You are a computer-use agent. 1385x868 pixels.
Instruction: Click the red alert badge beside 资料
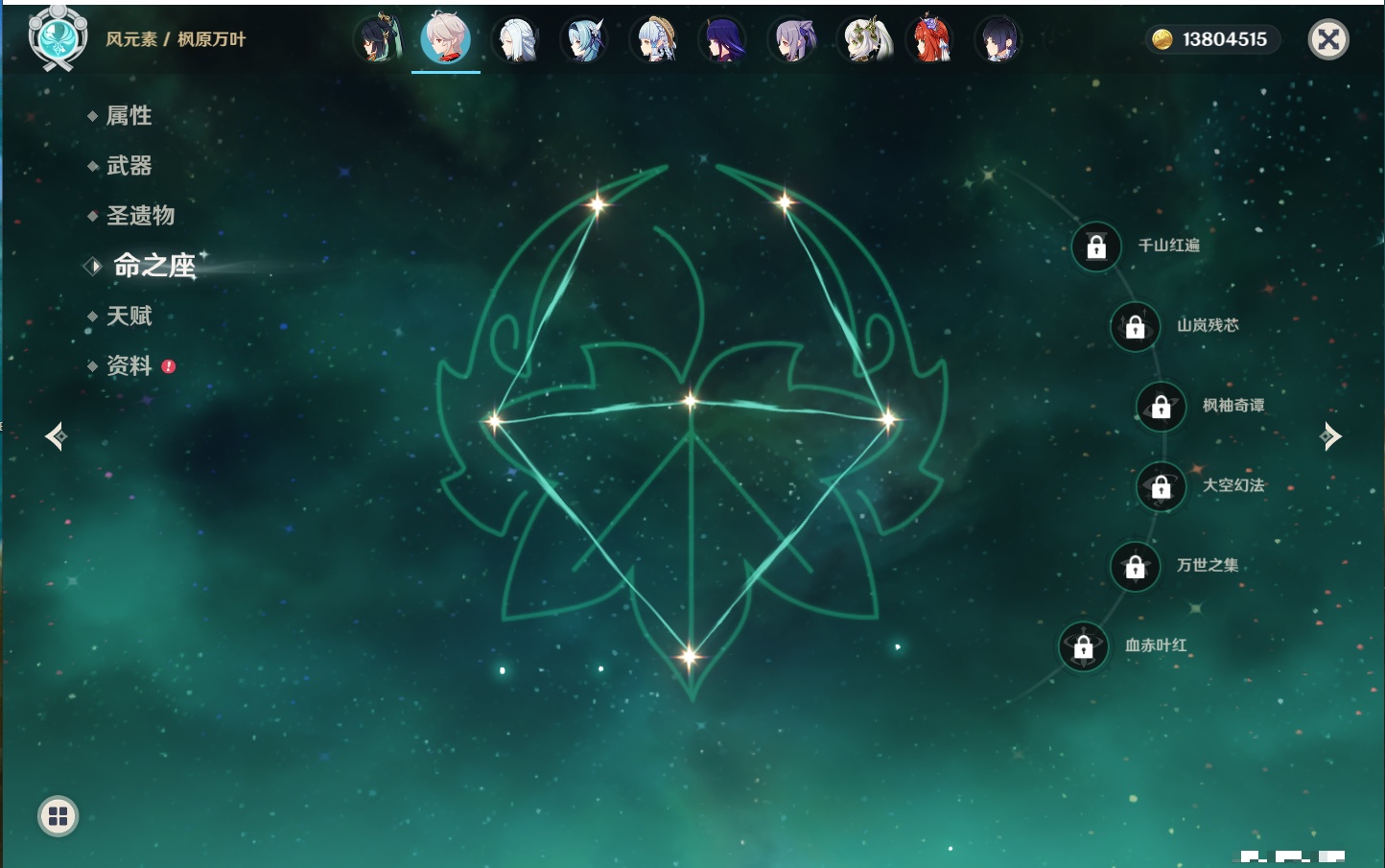click(169, 366)
